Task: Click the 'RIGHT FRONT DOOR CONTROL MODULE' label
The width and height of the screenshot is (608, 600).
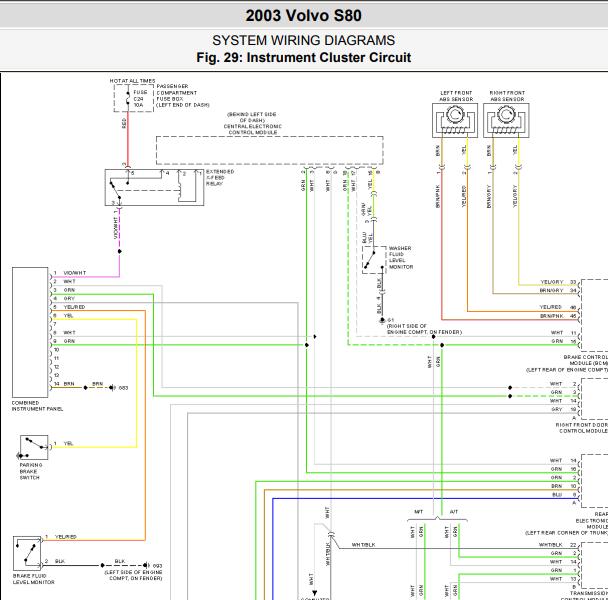Action: point(582,428)
